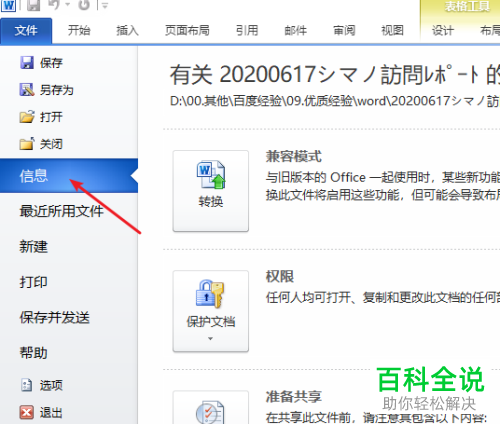Click the check for issues icon button
Screen dimensions: 500x424
211,407
